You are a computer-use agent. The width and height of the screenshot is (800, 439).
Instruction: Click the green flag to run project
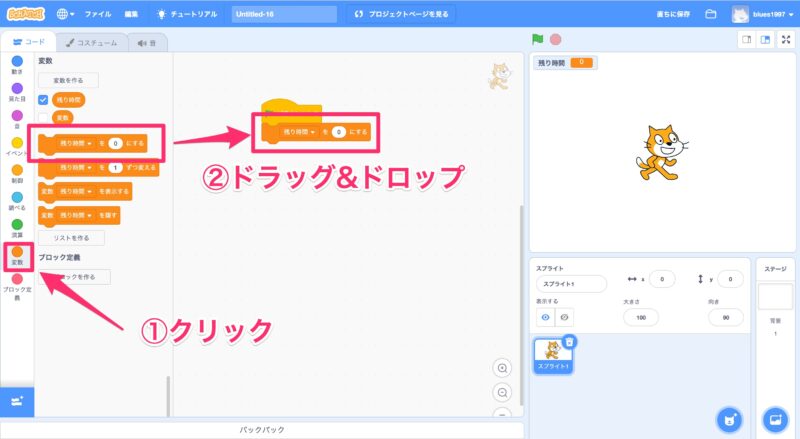click(x=538, y=40)
